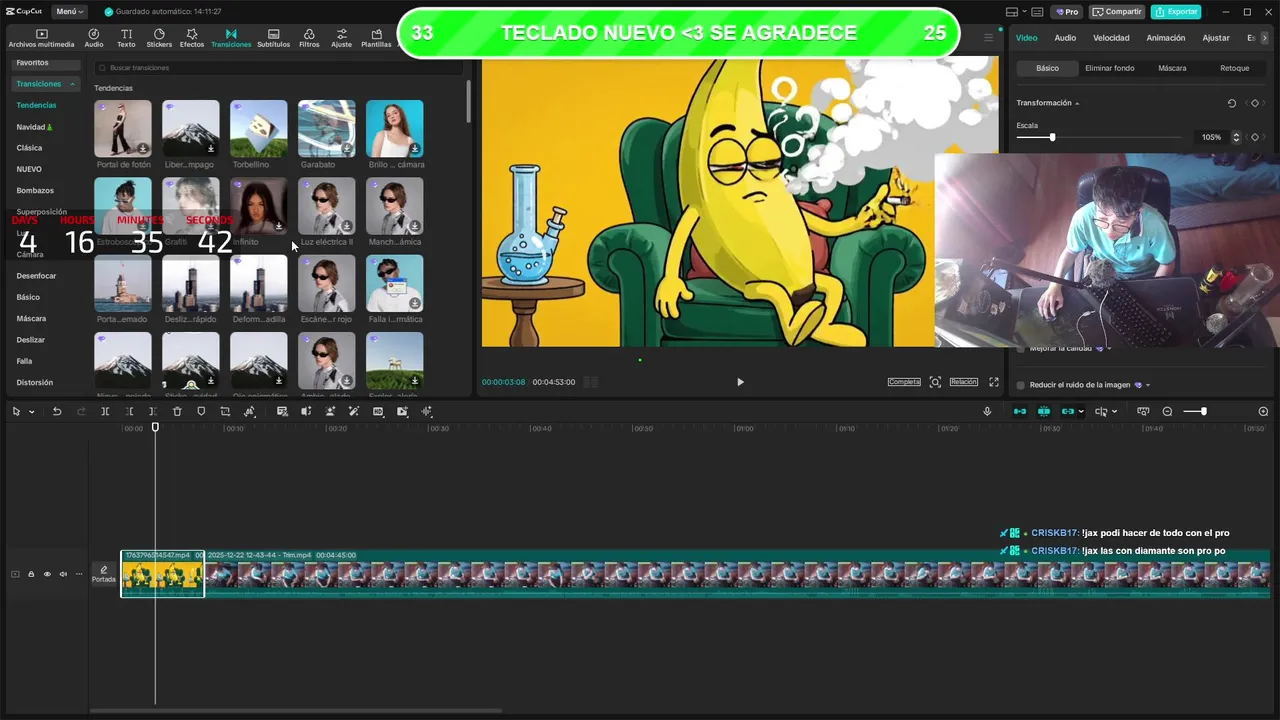
Task: Open the Efectos panel
Action: (192, 38)
